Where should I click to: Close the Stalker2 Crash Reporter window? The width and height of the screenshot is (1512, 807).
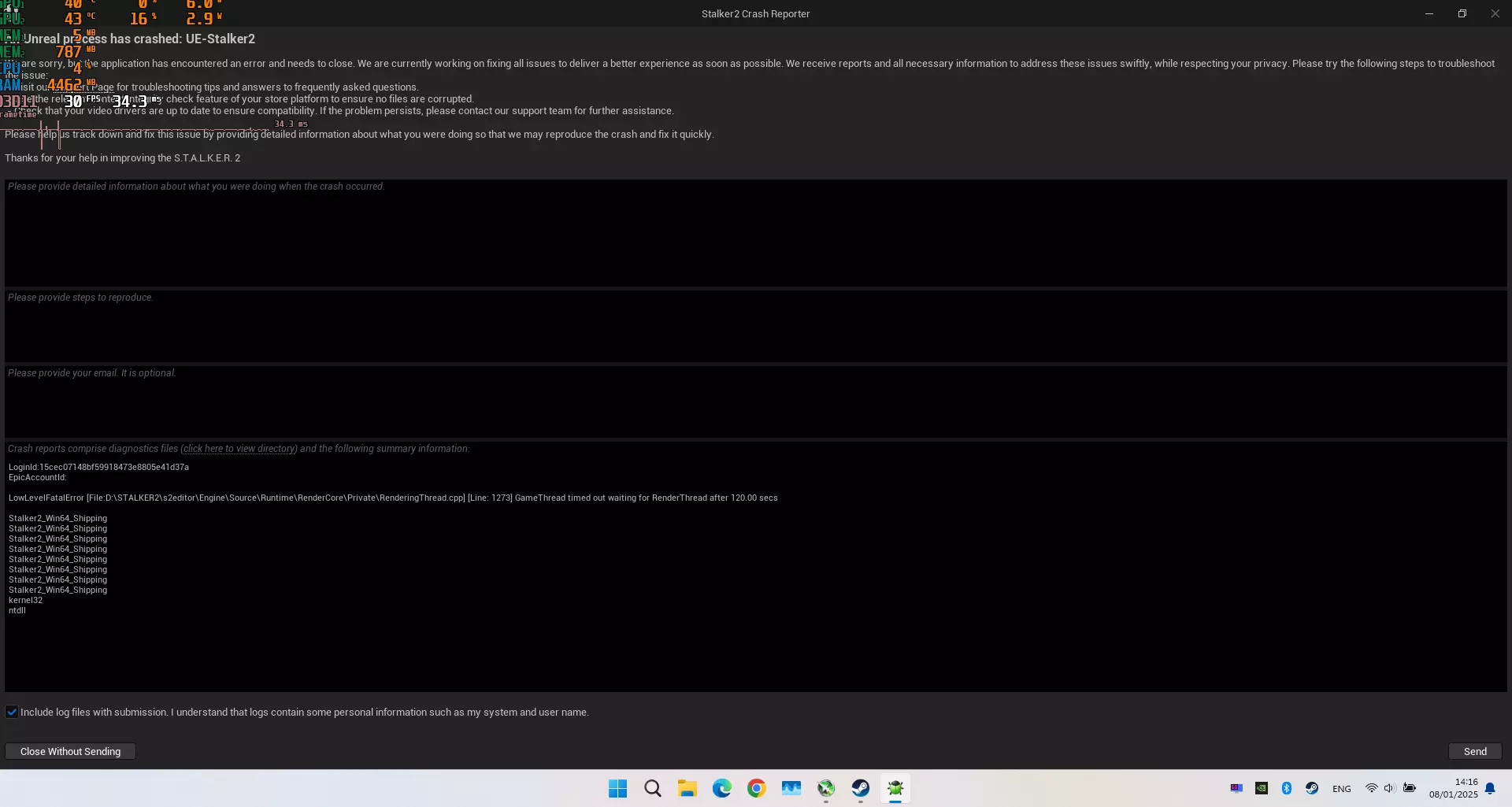click(x=1495, y=13)
